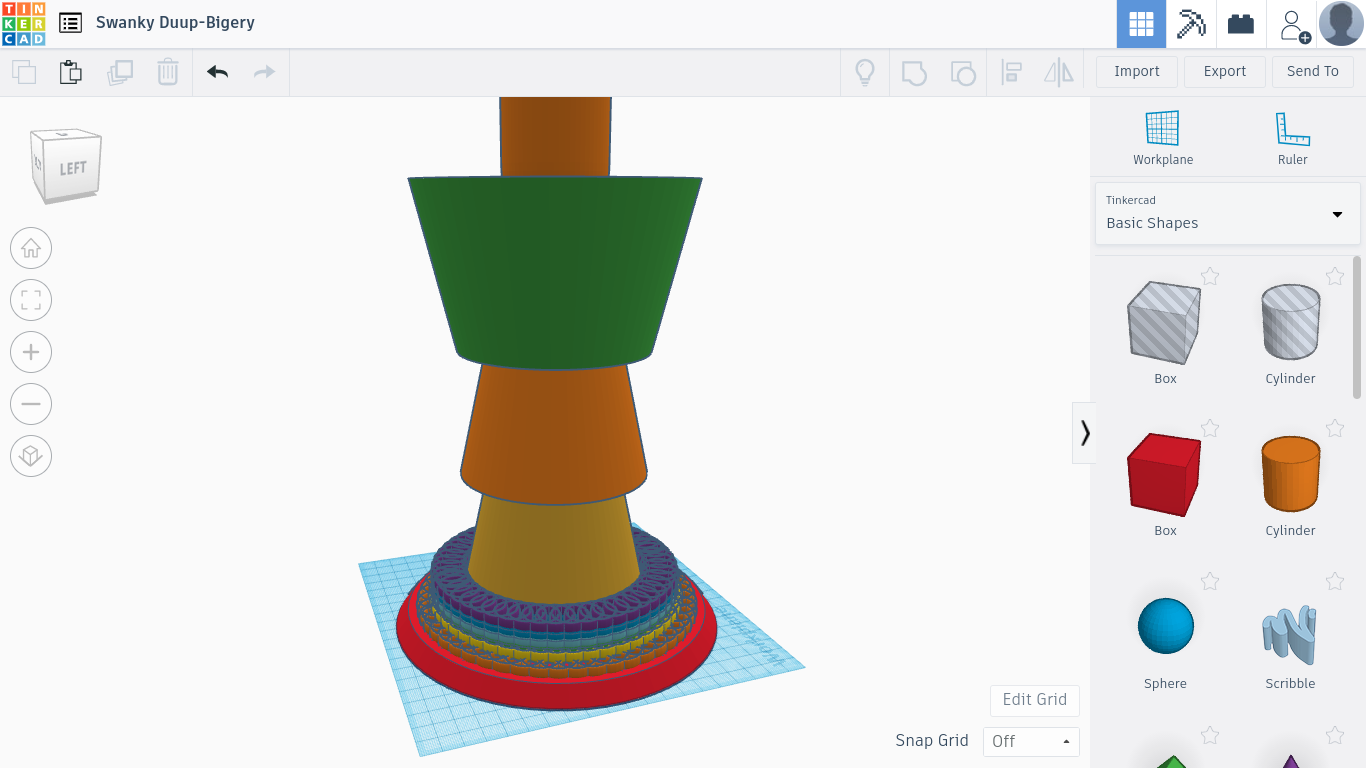Click the design name Swanky Duup-Bigery

point(175,23)
